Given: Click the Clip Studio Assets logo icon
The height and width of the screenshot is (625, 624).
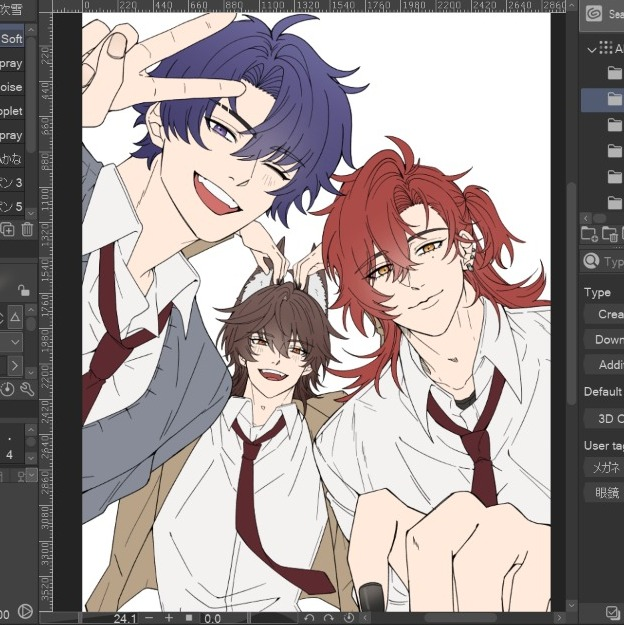Looking at the screenshot, I should click(594, 14).
